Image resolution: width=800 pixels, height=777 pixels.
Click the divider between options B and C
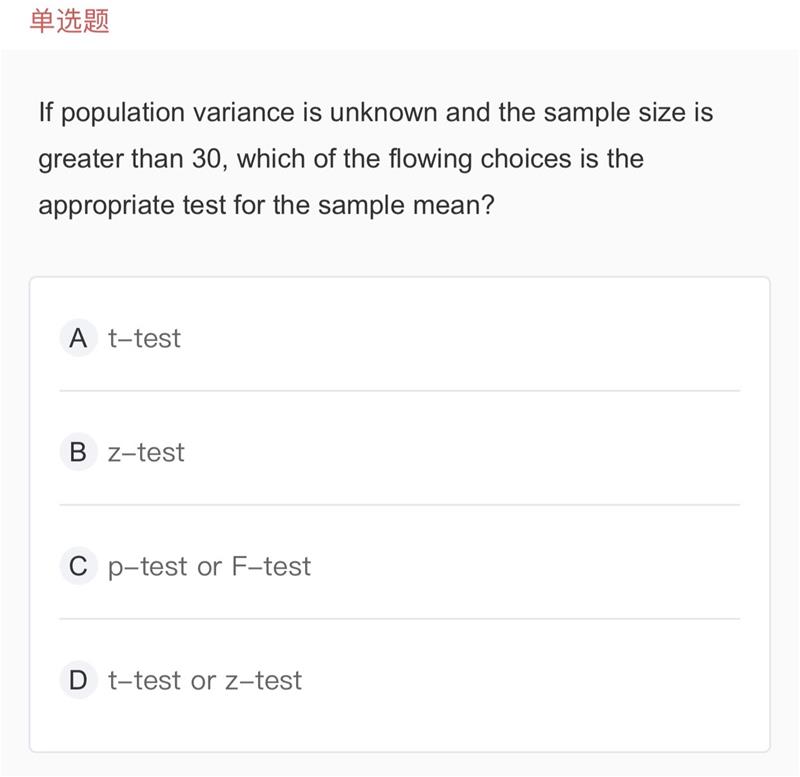[400, 505]
